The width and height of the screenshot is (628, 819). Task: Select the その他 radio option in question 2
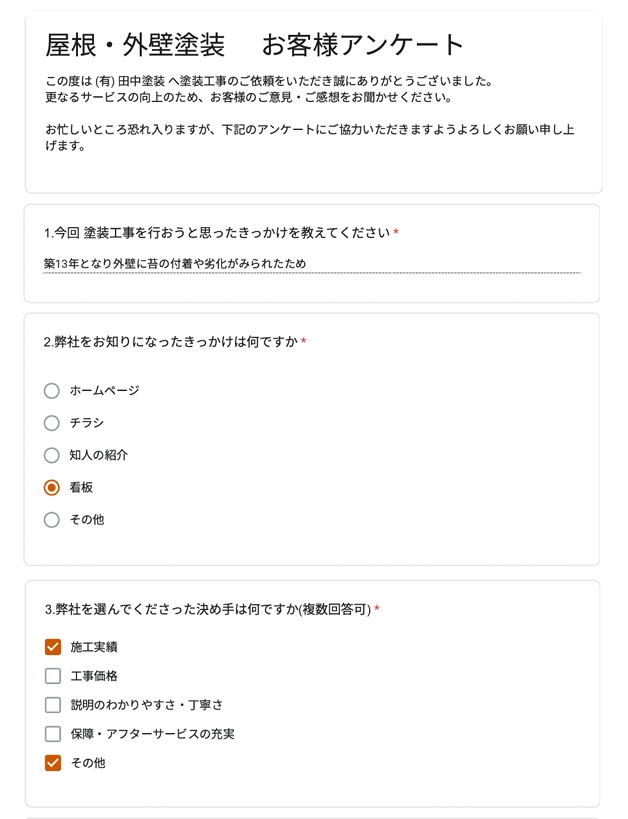click(52, 520)
